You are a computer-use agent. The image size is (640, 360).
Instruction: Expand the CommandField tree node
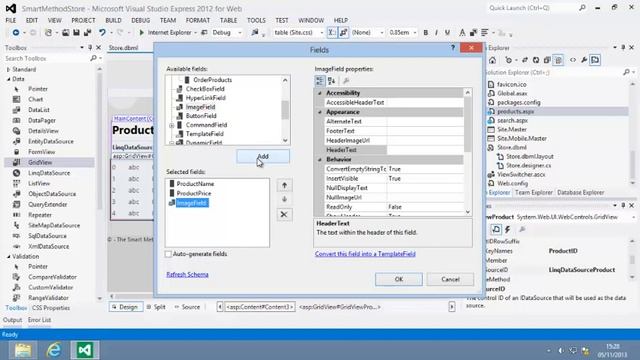click(171, 125)
